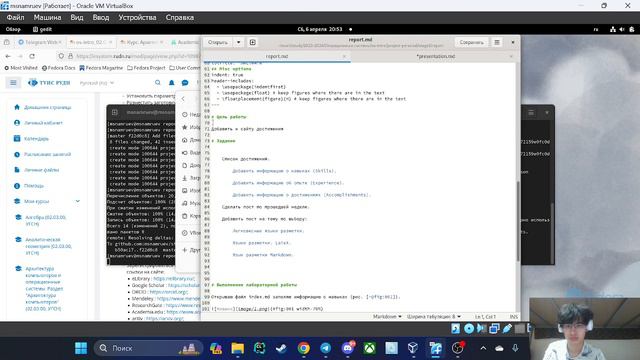Click the volume icon in GNOME tray
640x360 pixels.
pos(622,29)
